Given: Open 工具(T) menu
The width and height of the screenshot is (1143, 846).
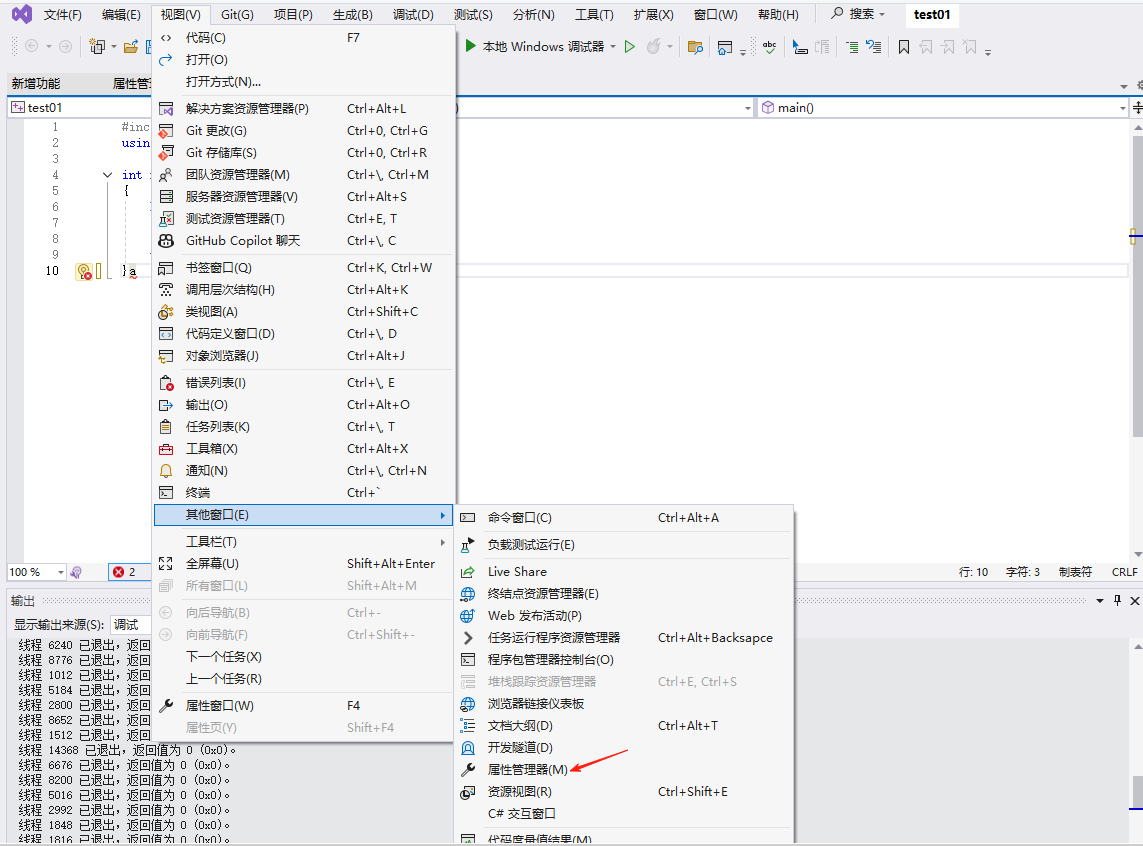Looking at the screenshot, I should point(594,15).
